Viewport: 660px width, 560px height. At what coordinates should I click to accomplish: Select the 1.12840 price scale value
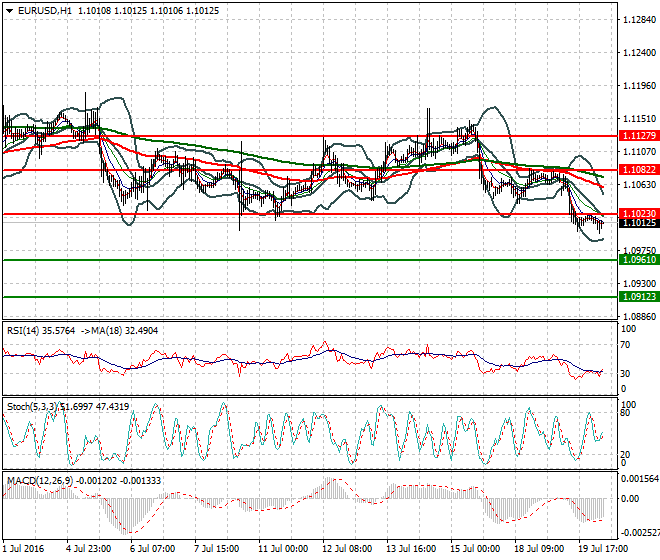639,20
